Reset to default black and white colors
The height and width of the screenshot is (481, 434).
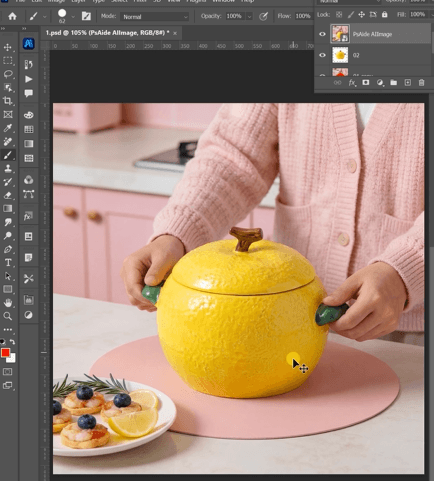(x=3, y=342)
